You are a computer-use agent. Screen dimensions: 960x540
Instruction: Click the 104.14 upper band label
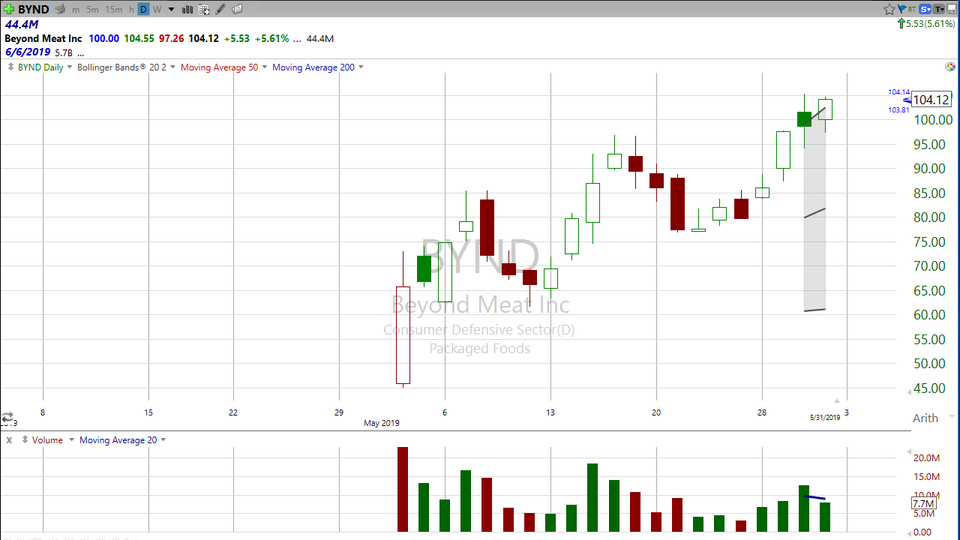pos(899,92)
